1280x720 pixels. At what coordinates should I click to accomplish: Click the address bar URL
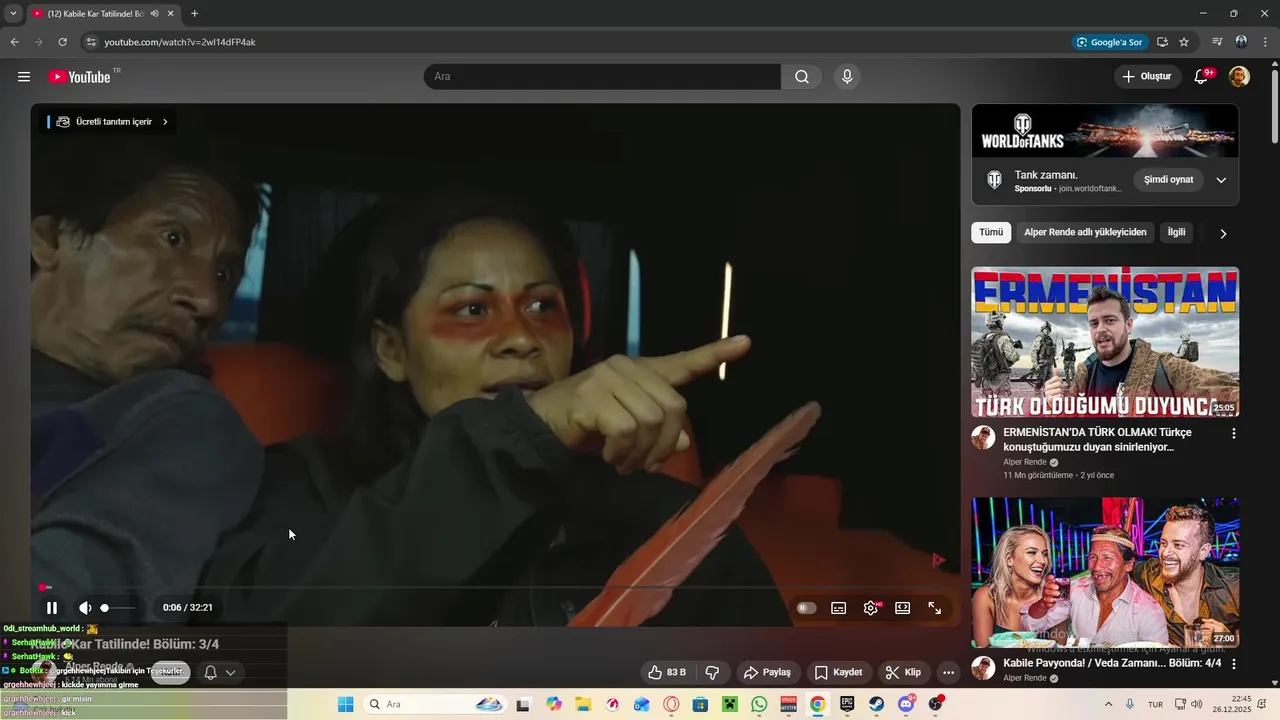(180, 42)
